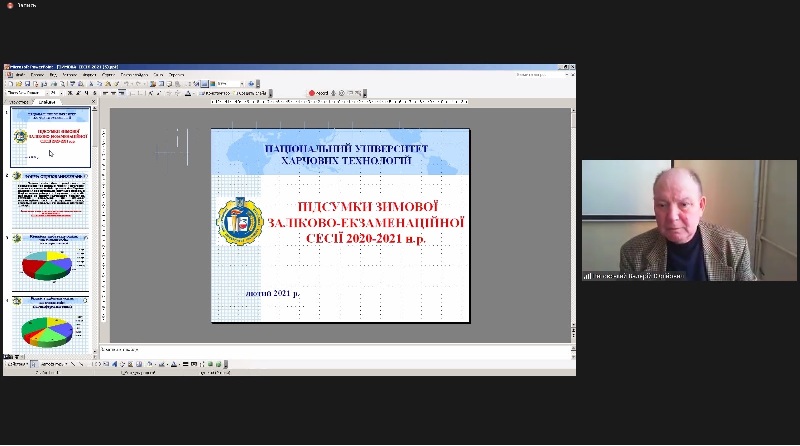Open the Slide Show menu

(x=134, y=75)
